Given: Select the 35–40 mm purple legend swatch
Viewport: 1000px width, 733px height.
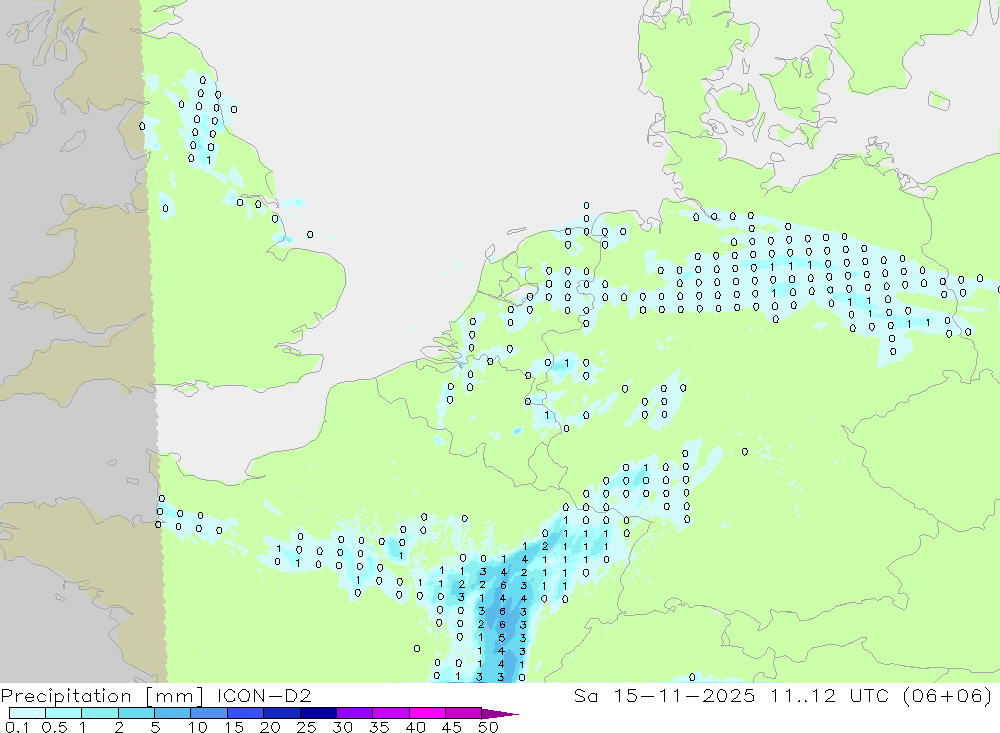Looking at the screenshot, I should pyautogui.click(x=391, y=713).
